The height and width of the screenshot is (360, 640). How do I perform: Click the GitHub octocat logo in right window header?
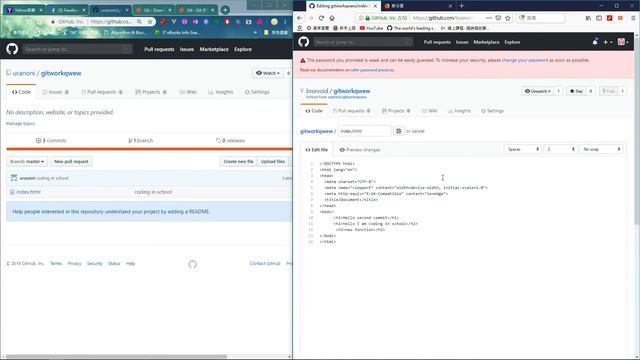[x=304, y=42]
